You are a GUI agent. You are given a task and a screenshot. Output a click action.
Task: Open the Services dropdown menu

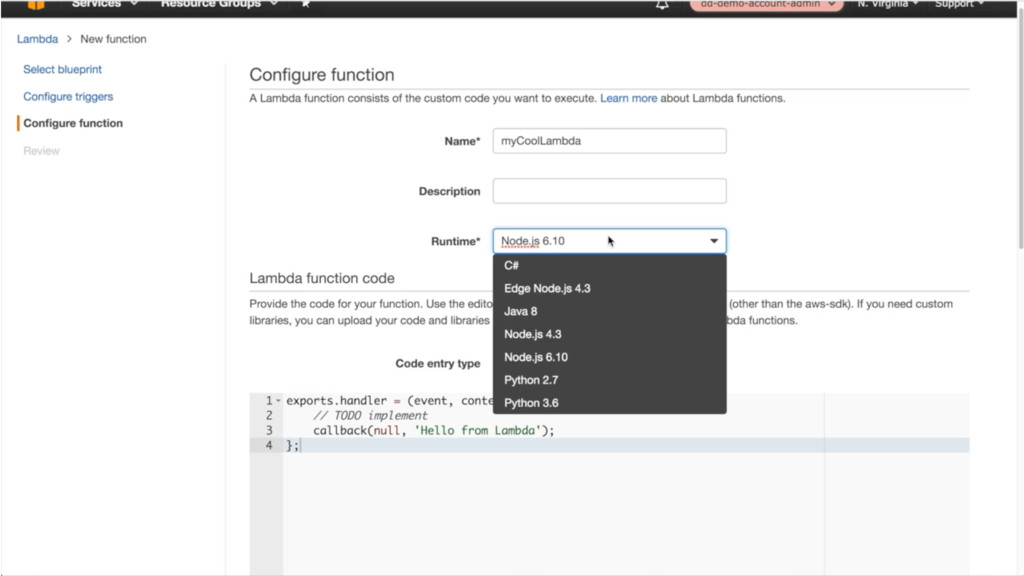tap(103, 5)
